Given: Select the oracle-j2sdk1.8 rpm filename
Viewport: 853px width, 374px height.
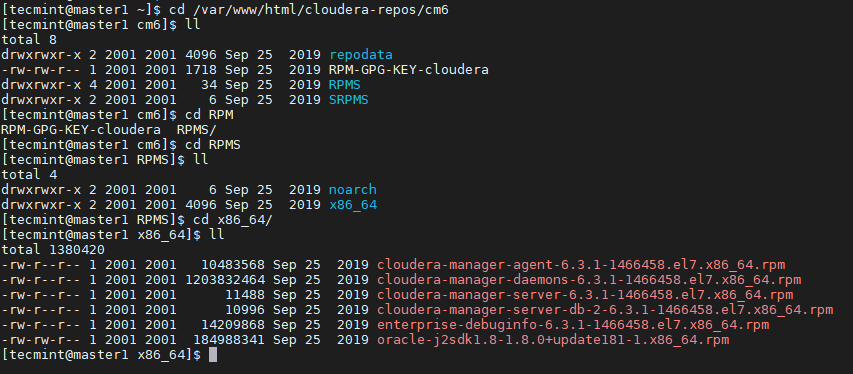Looking at the screenshot, I should pyautogui.click(x=553, y=340).
